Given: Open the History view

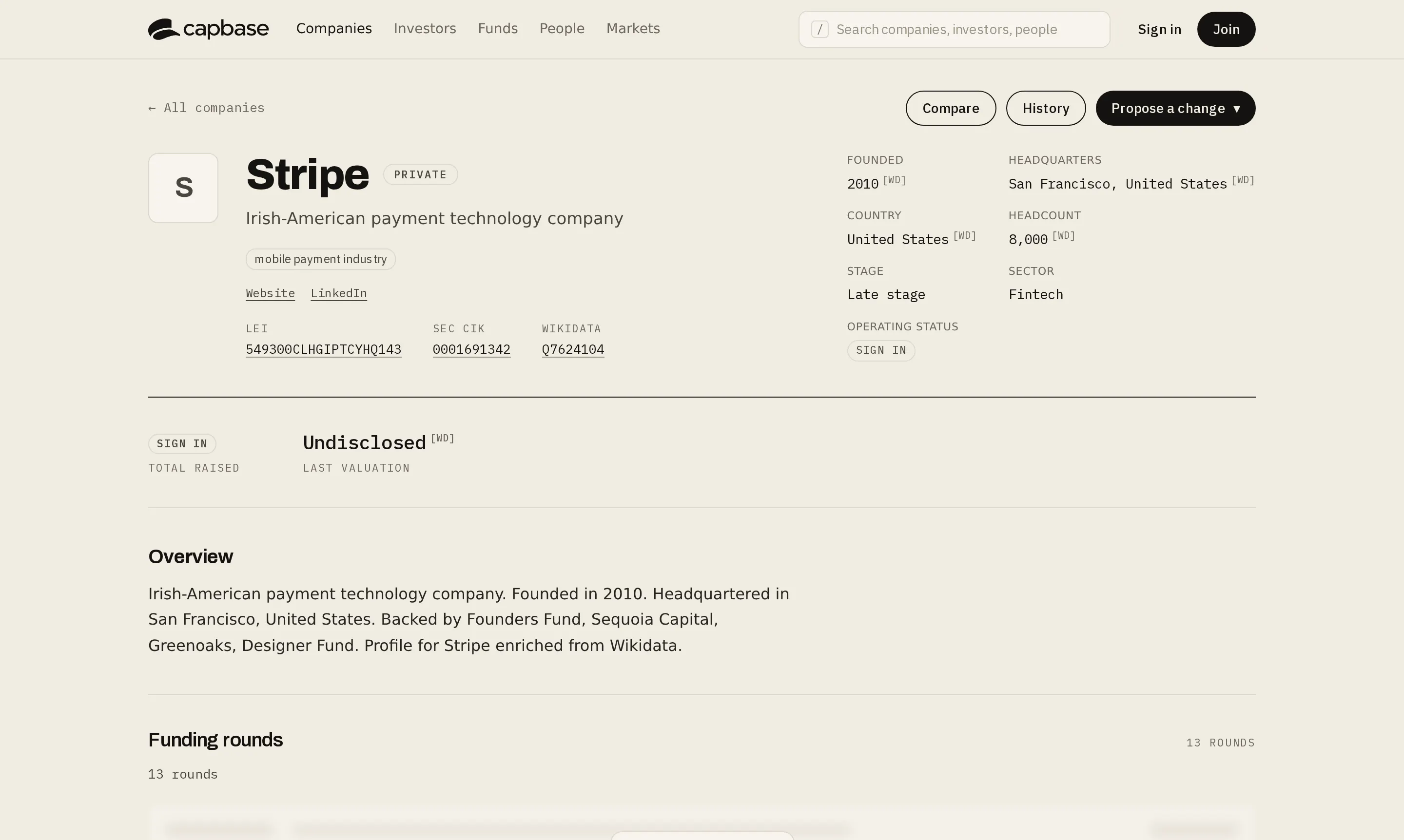Looking at the screenshot, I should pyautogui.click(x=1046, y=108).
